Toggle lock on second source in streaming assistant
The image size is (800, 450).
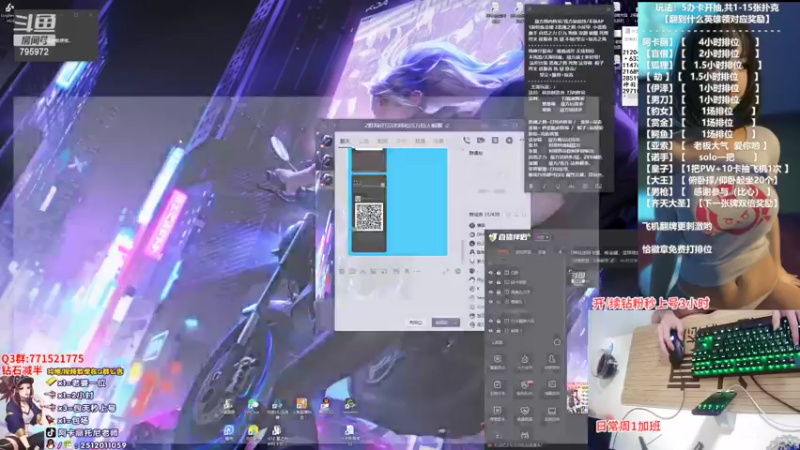pyautogui.click(x=499, y=282)
